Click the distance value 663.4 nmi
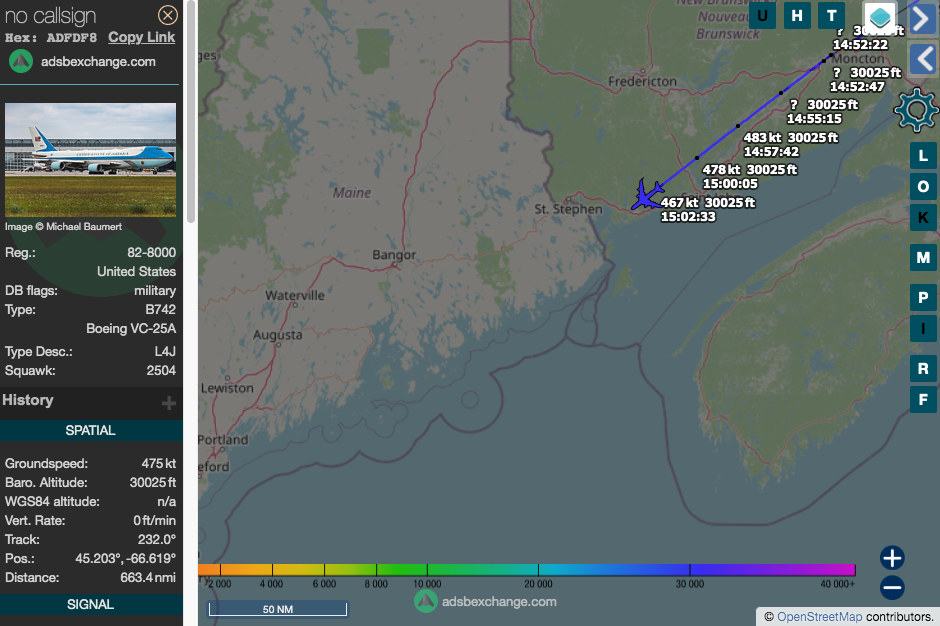This screenshot has height=626, width=940. point(148,578)
